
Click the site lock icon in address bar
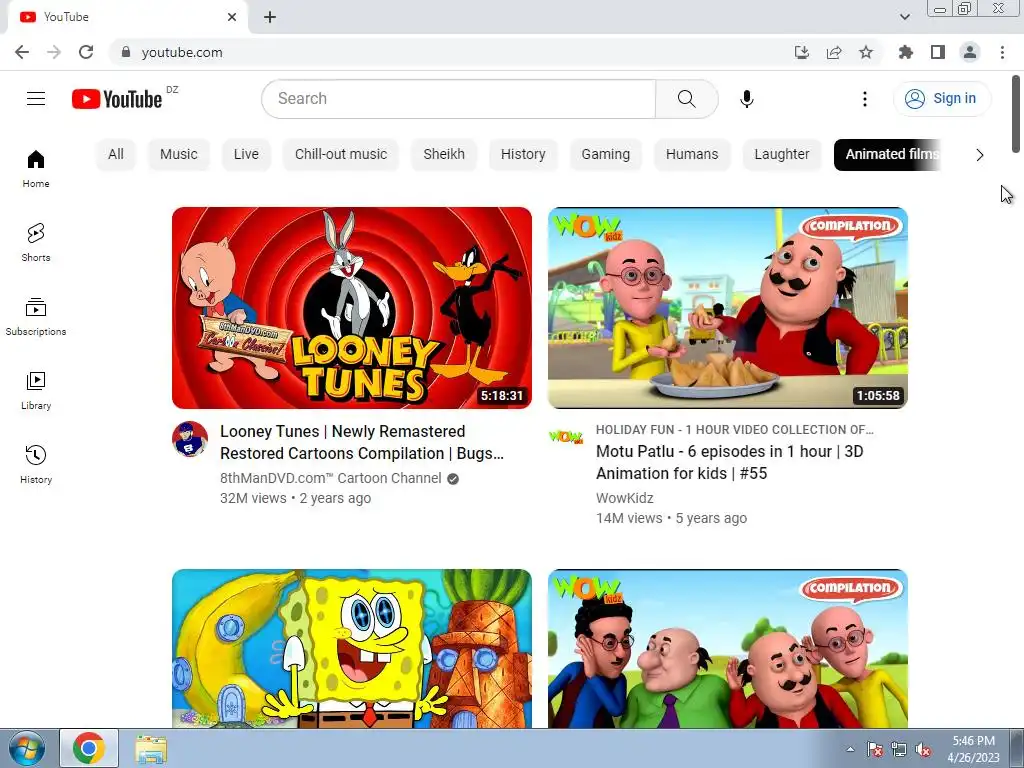tap(126, 52)
